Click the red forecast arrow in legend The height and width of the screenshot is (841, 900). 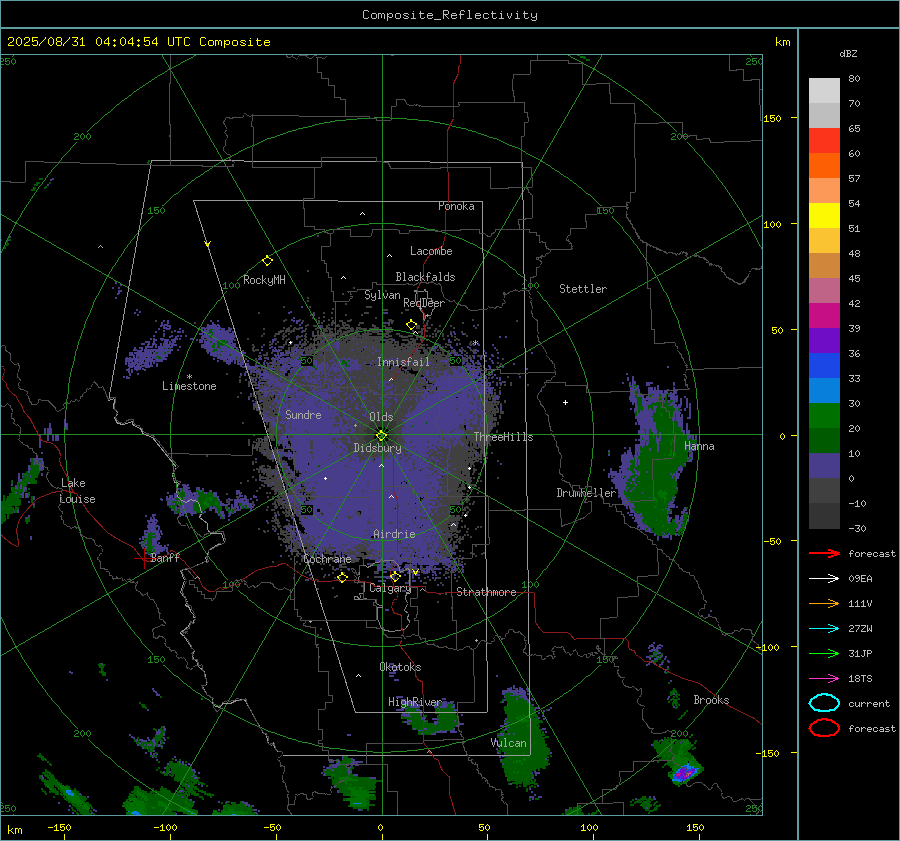click(824, 553)
